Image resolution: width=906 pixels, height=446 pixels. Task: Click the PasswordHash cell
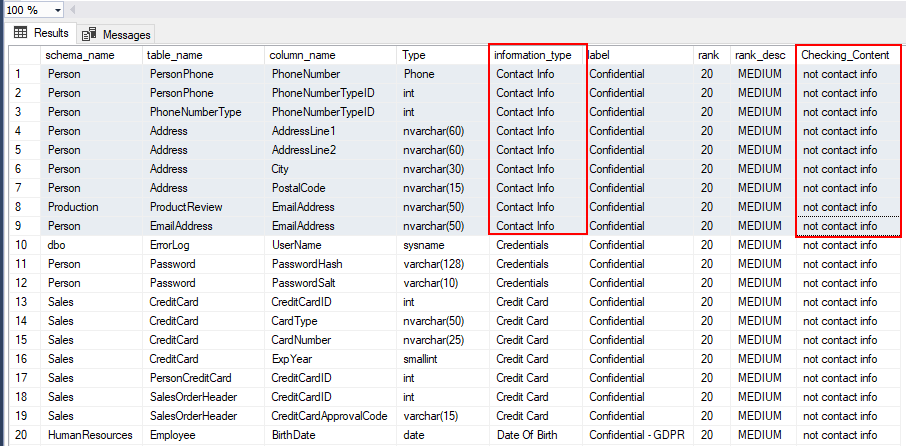tap(331, 264)
